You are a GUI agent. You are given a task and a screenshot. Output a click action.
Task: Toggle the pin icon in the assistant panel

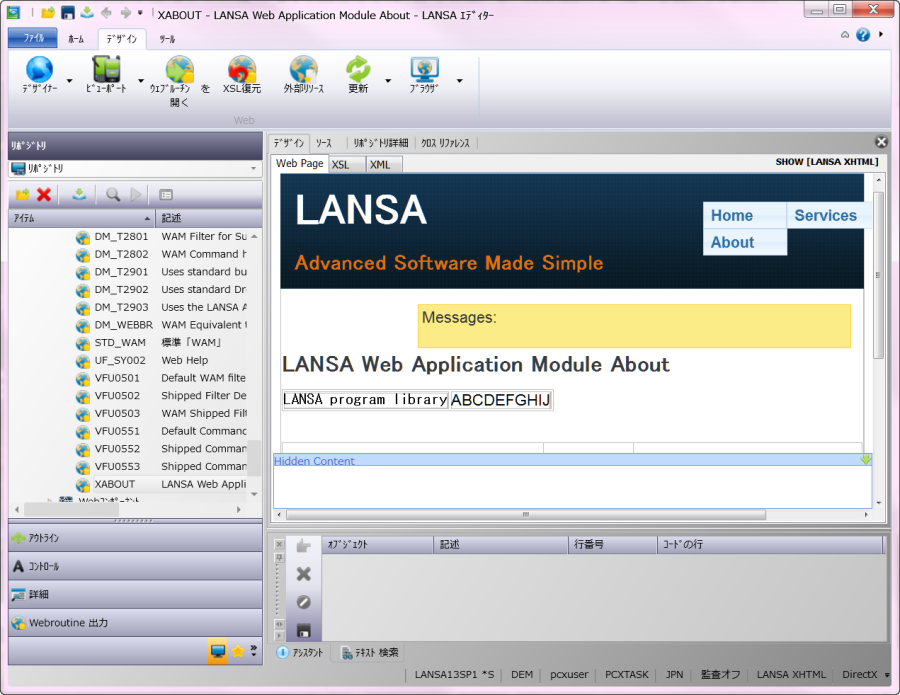[279, 558]
